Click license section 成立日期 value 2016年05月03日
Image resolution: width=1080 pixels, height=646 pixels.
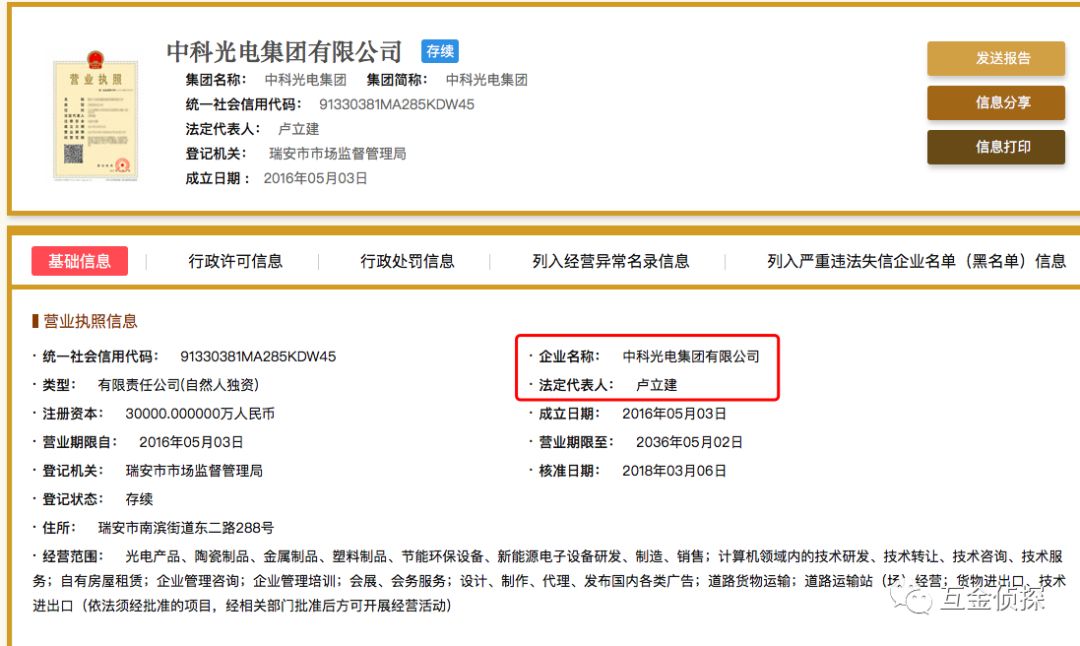[x=674, y=414]
